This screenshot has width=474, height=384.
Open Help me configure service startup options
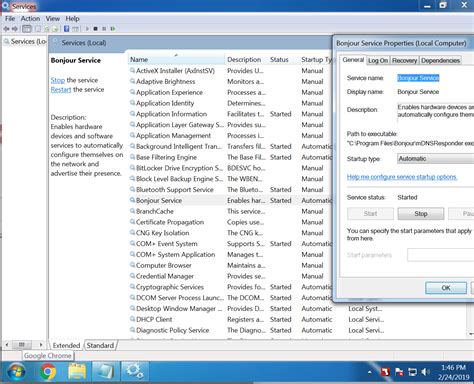click(x=402, y=177)
